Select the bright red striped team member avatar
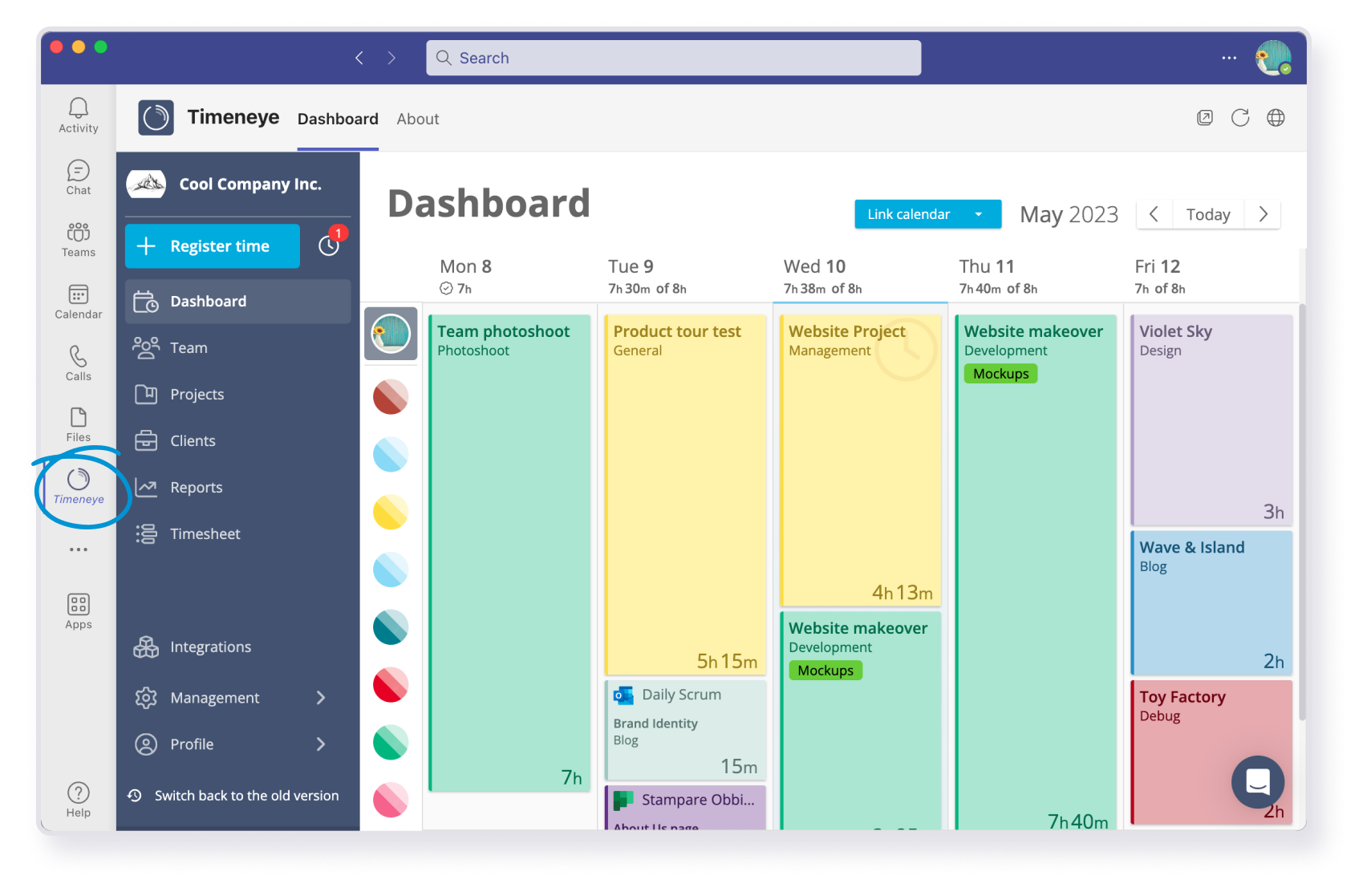Image resolution: width=1367 pixels, height=896 pixels. (391, 685)
